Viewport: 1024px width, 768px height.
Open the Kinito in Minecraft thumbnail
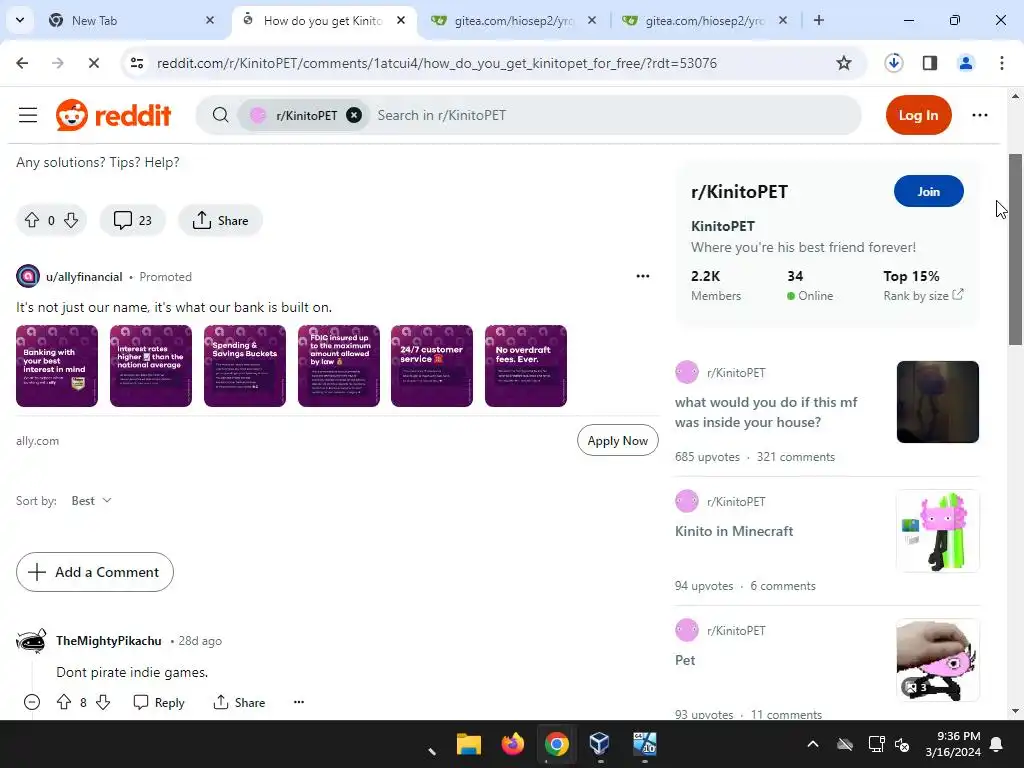coord(938,531)
